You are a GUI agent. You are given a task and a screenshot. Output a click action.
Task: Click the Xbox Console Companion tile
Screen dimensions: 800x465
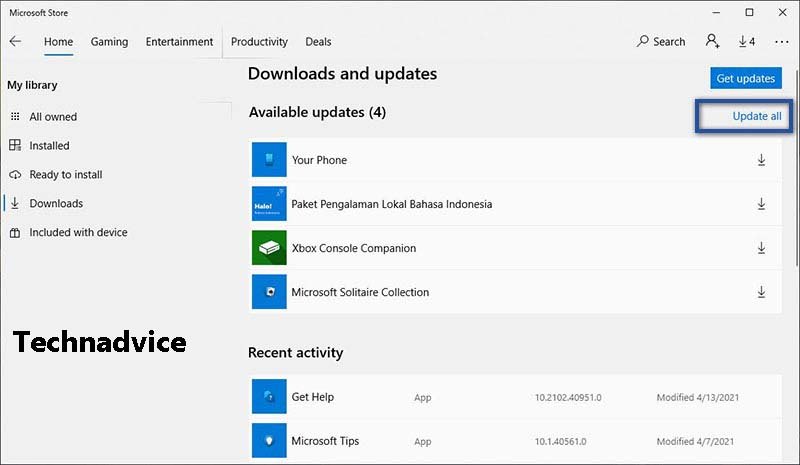pos(269,248)
